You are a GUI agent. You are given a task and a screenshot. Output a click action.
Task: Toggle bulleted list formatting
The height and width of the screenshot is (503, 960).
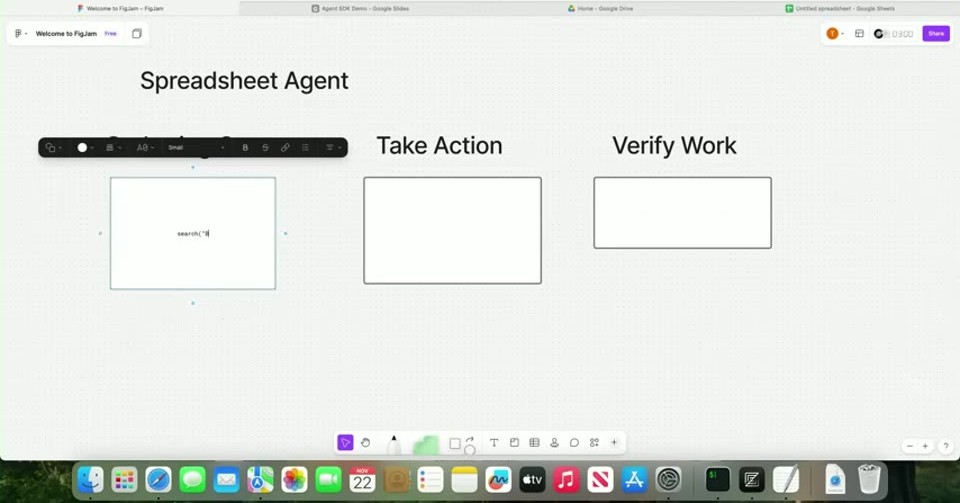(305, 147)
